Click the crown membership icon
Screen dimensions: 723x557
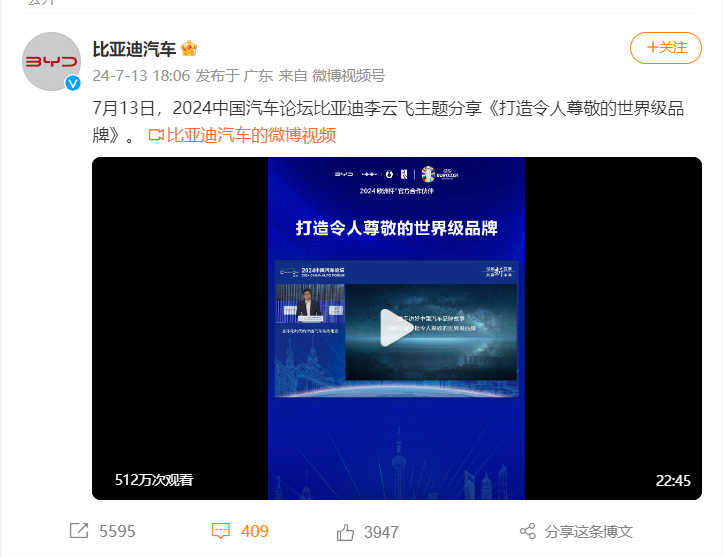189,48
